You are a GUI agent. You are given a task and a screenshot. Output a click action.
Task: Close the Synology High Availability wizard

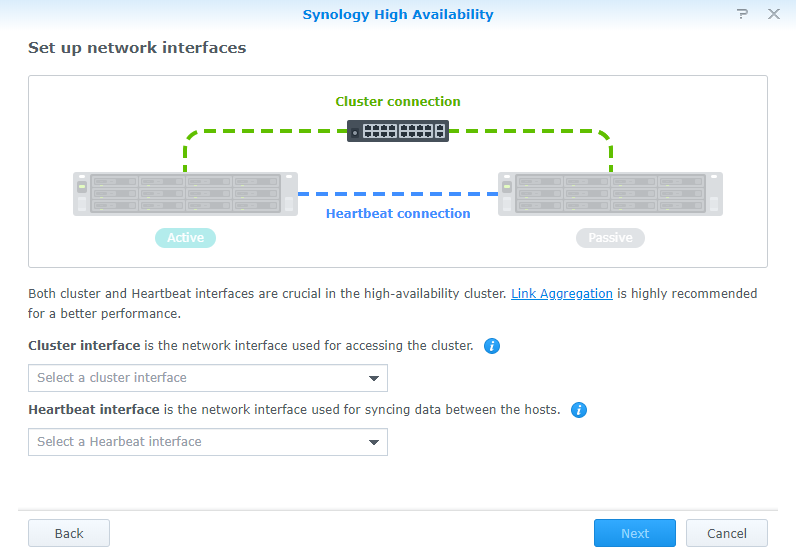tap(774, 14)
